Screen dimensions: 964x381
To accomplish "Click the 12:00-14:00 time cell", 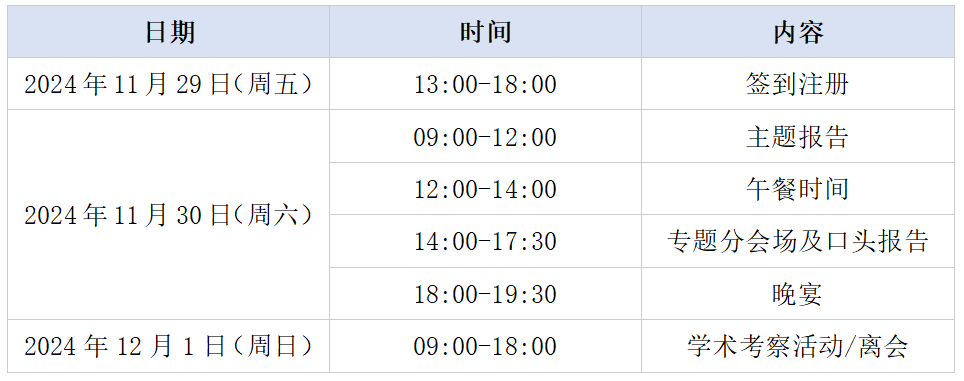I will (486, 189).
